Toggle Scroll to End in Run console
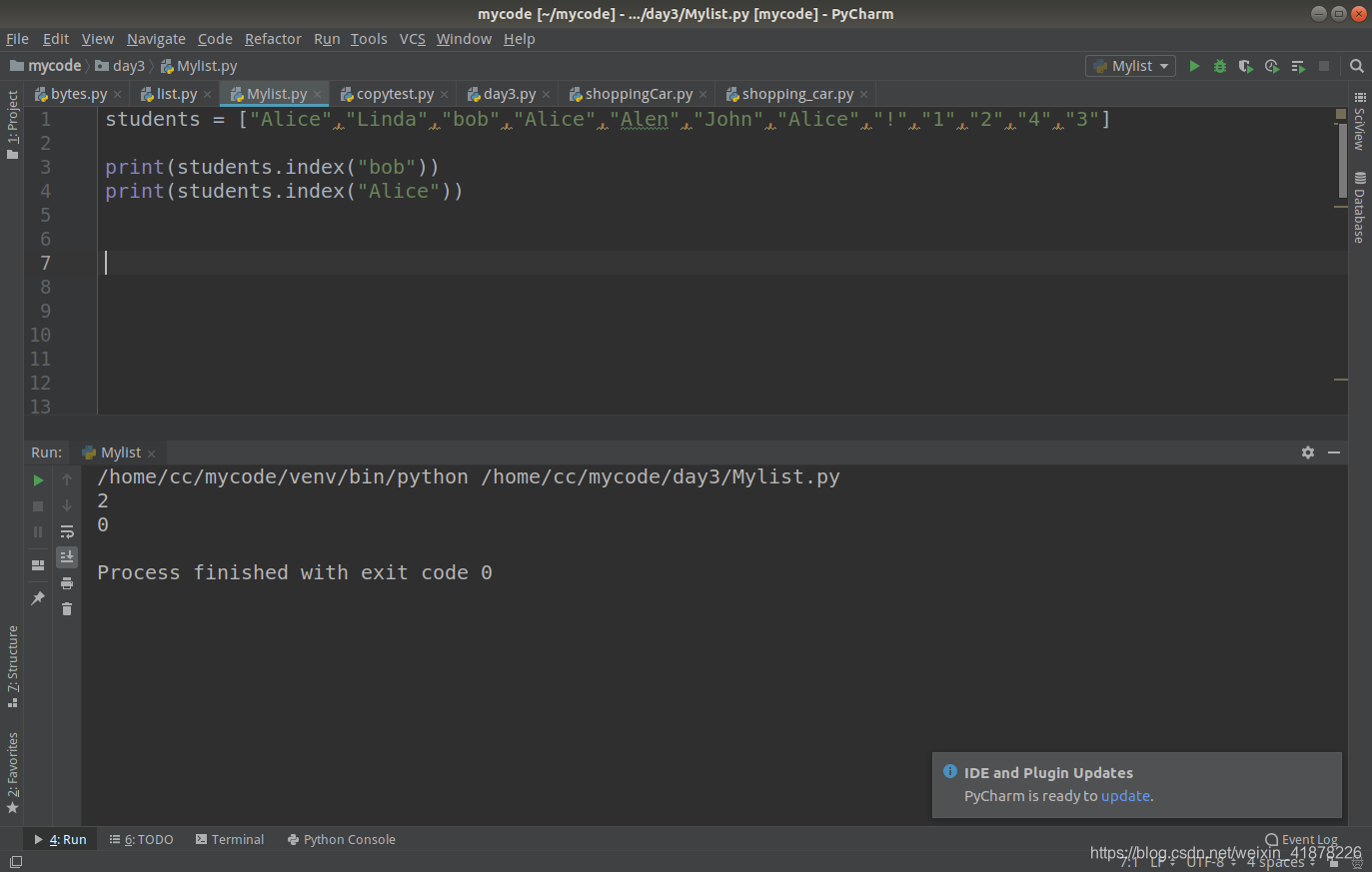 coord(67,556)
